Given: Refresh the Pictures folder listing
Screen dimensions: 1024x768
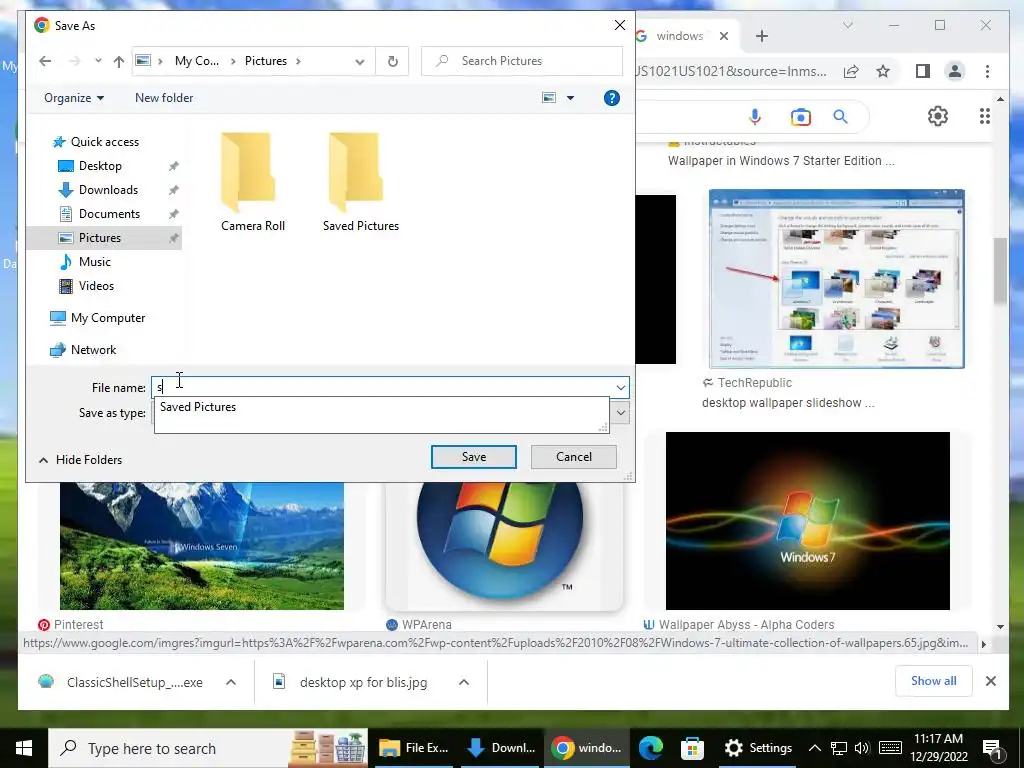Looking at the screenshot, I should (x=392, y=61).
